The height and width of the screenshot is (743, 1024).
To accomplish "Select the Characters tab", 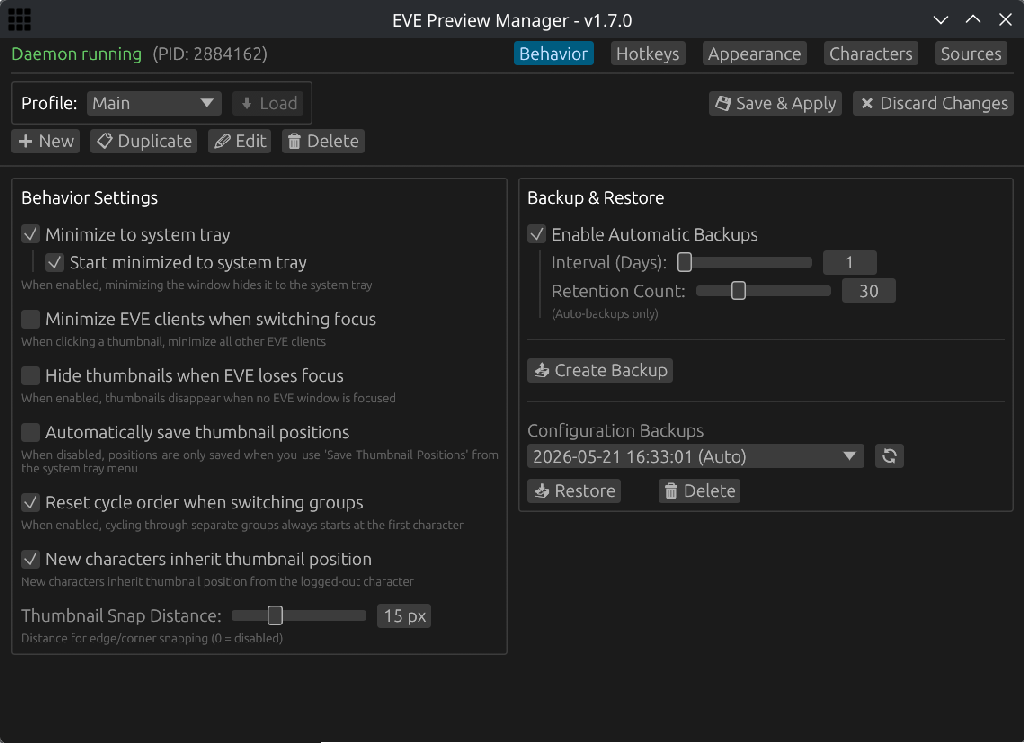I will pos(871,54).
